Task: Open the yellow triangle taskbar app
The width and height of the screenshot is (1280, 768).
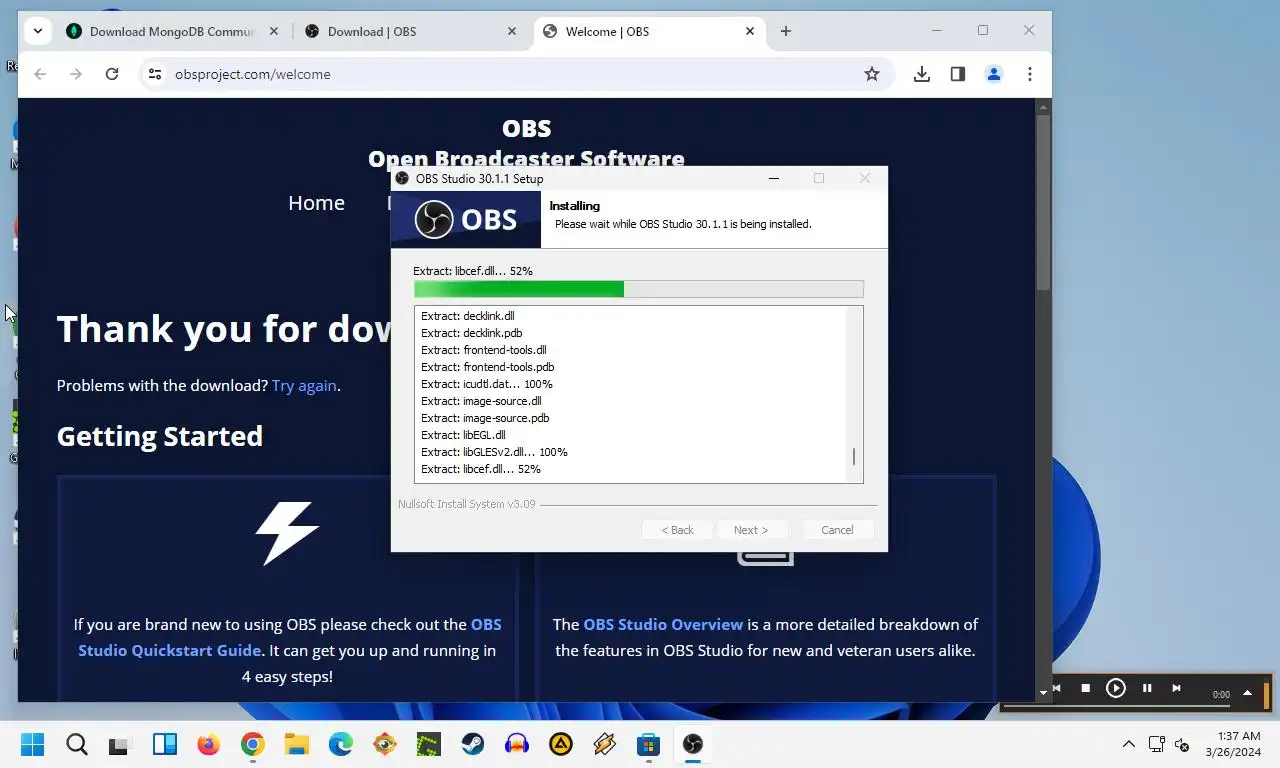Action: click(561, 744)
